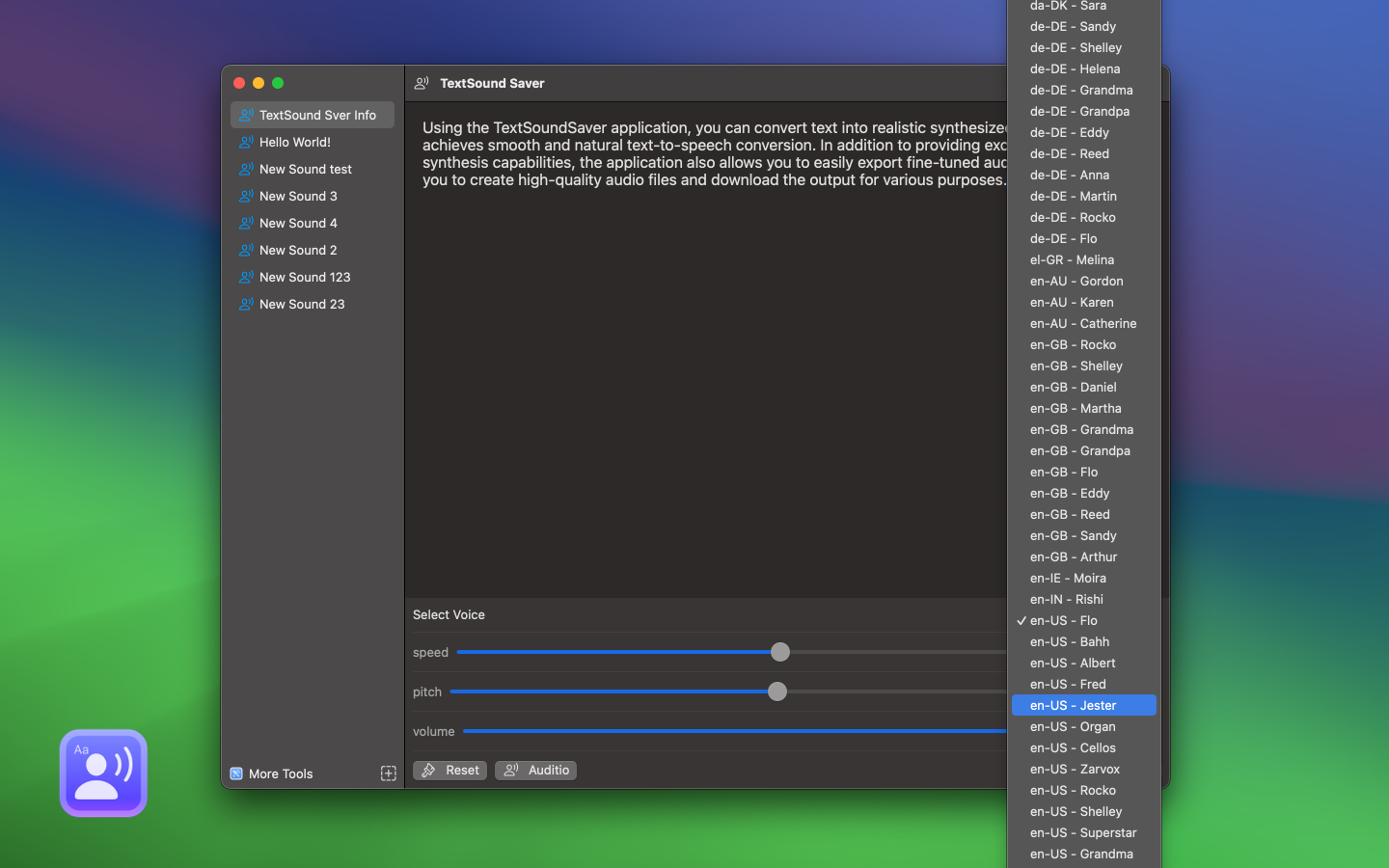Open New Sound 123 entry

(313, 277)
